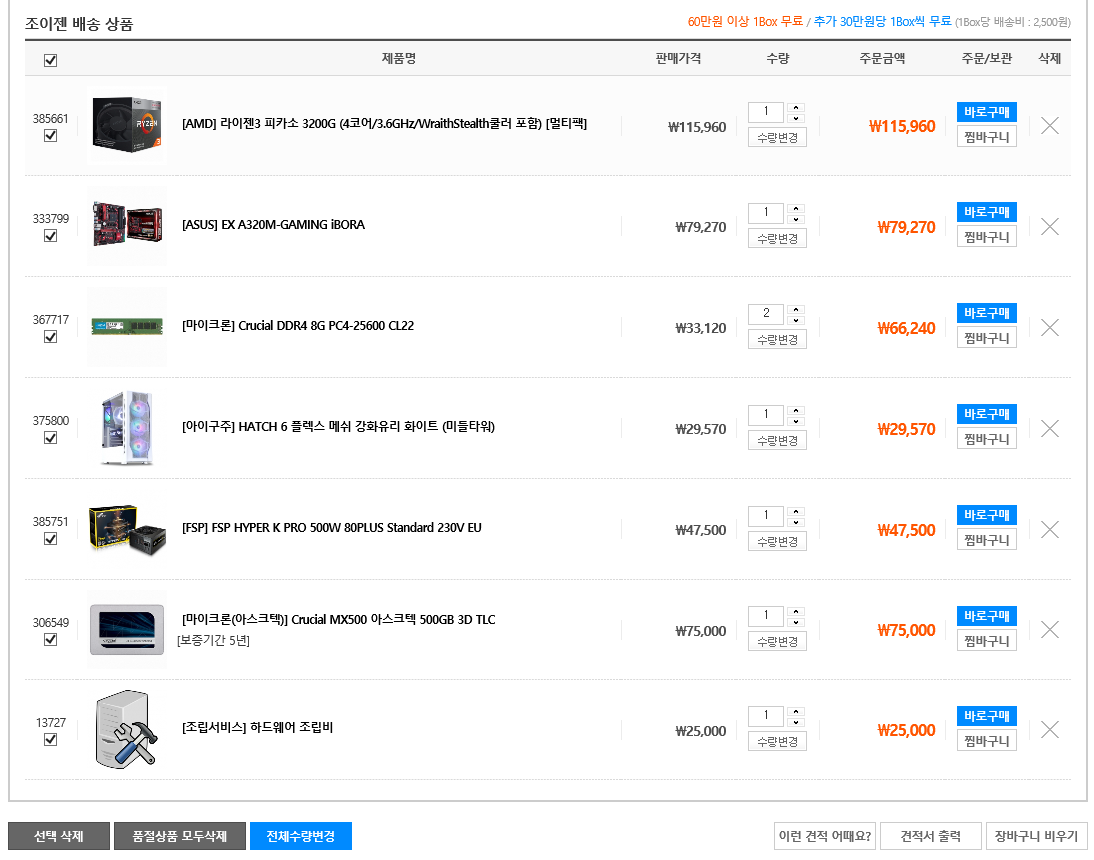
Task: Click the Crucial MX500 SSD product image
Action: click(x=127, y=630)
